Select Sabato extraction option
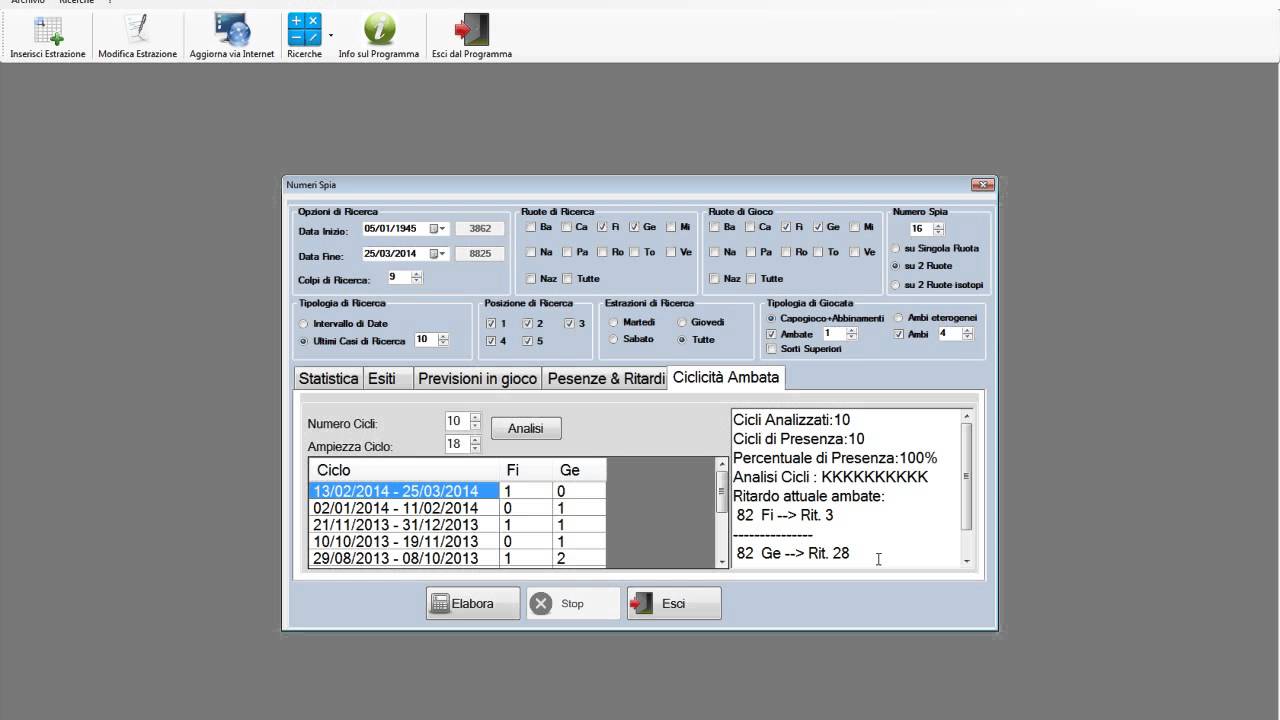 click(x=614, y=339)
